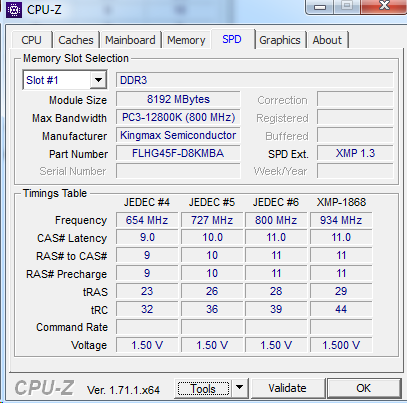
Task: Click the empty Buffered field
Action: pos(355,135)
